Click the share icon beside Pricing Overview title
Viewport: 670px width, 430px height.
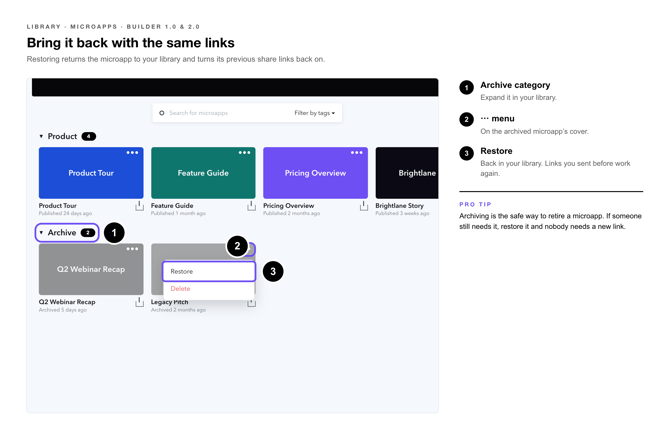point(364,206)
